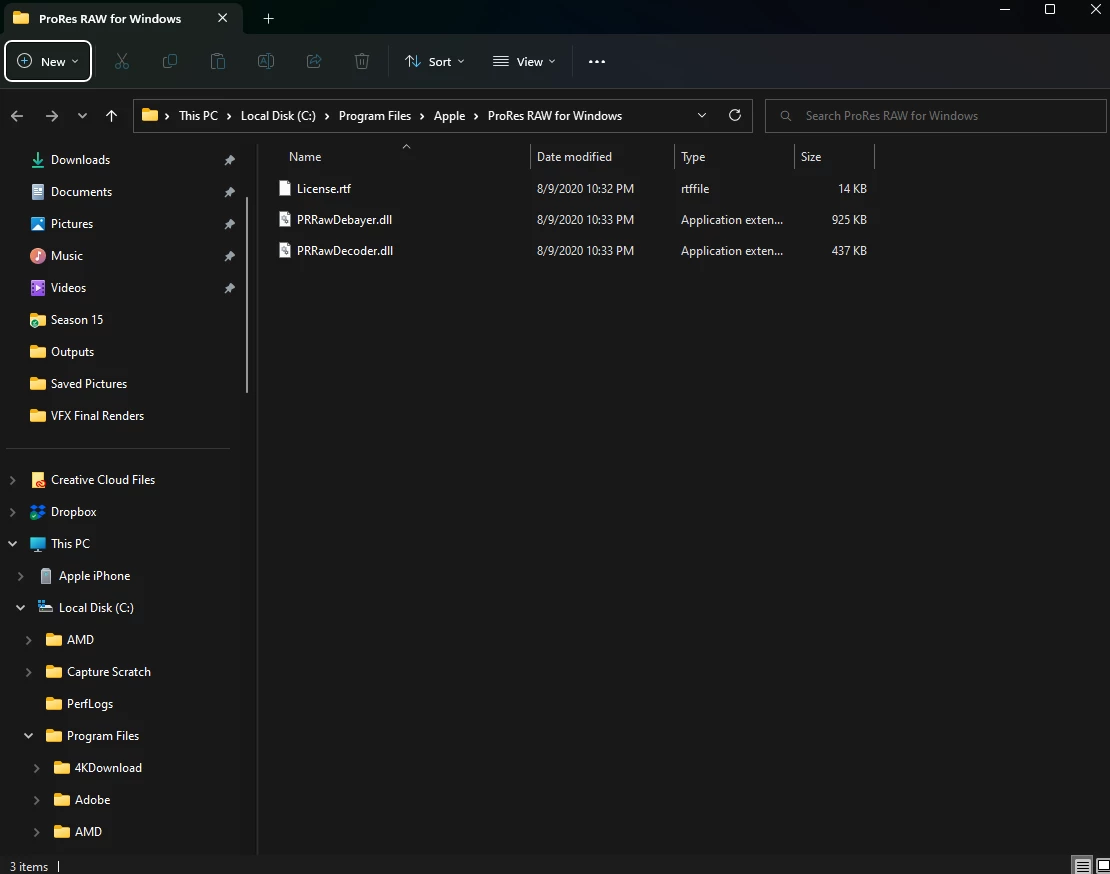The image size is (1110, 874).
Task: Navigate to Program Files breadcrumb
Action: tap(374, 115)
